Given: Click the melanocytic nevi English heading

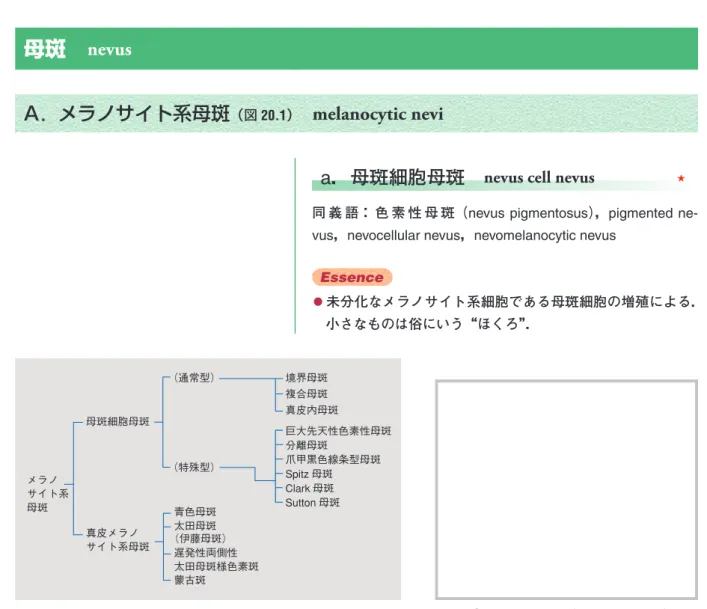Looking at the screenshot, I should click(378, 114).
